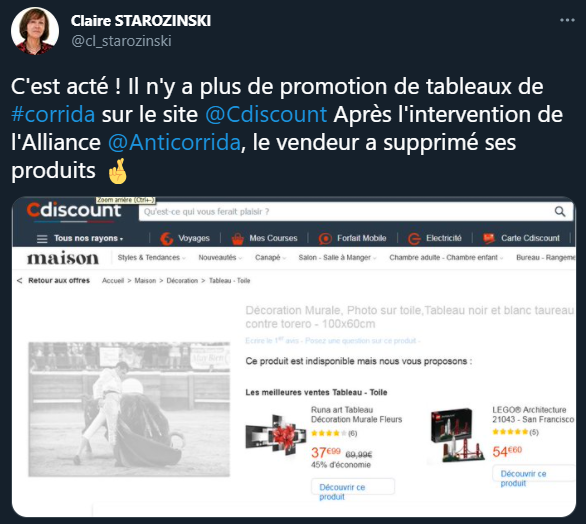Open the Nouveautés menu item
The width and height of the screenshot is (586, 524).
(220, 258)
